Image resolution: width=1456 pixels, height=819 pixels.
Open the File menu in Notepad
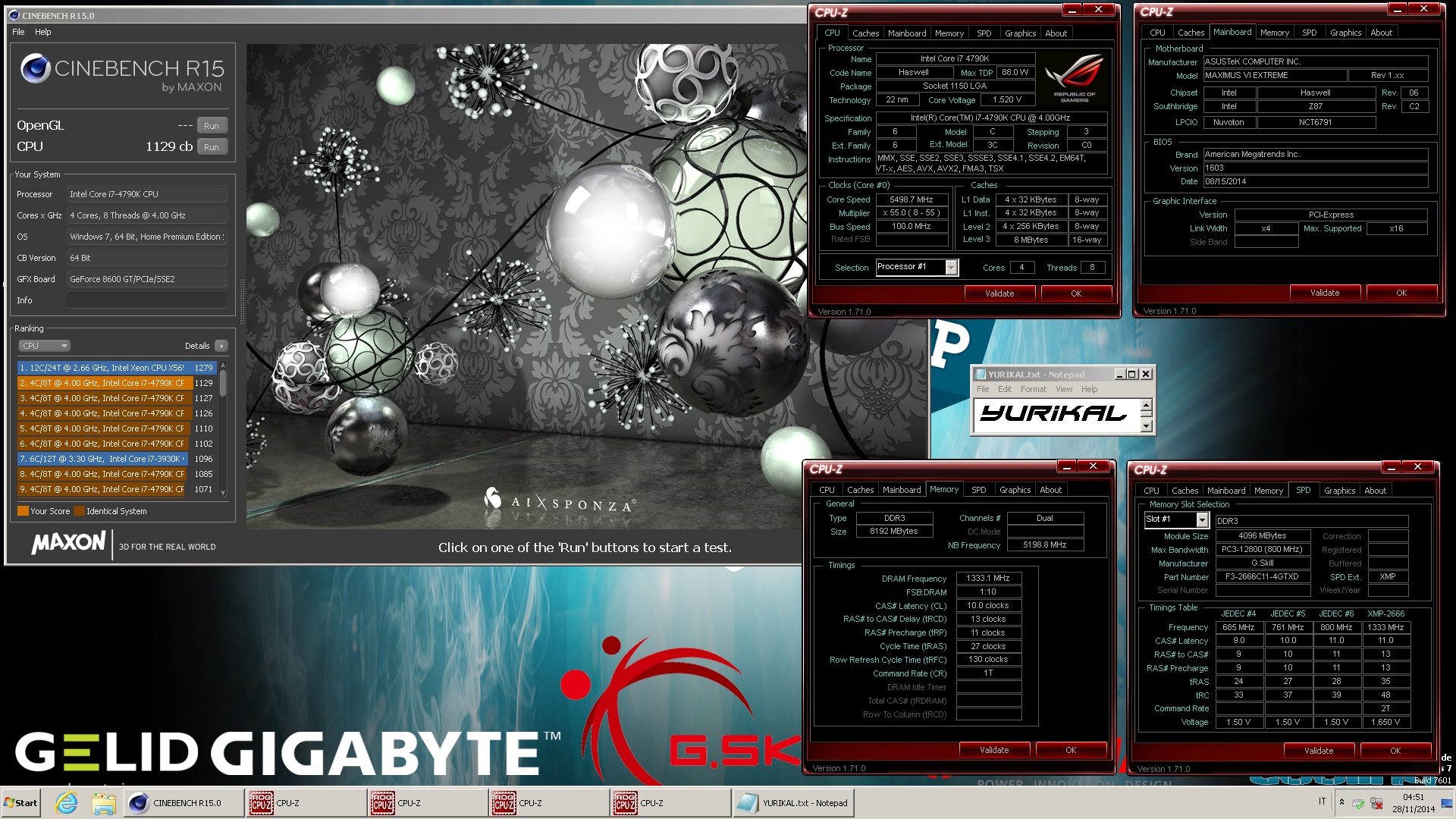(x=983, y=389)
